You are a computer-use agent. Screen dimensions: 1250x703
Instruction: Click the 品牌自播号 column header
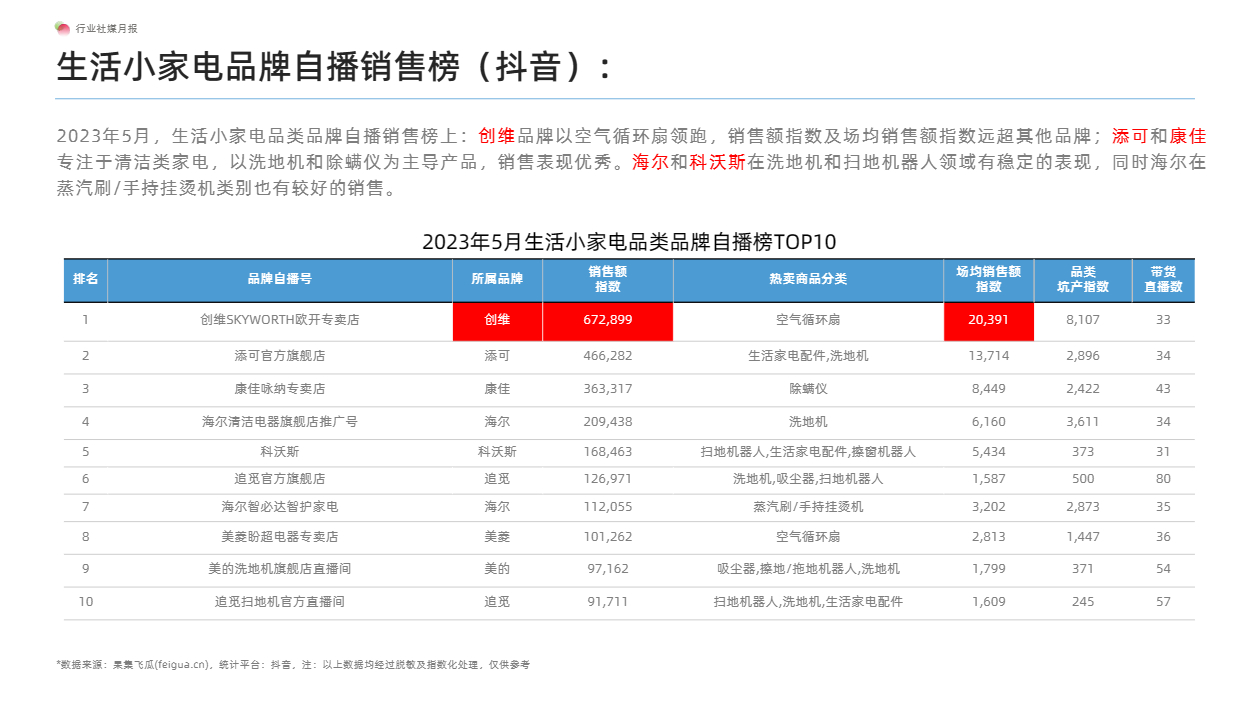click(280, 280)
